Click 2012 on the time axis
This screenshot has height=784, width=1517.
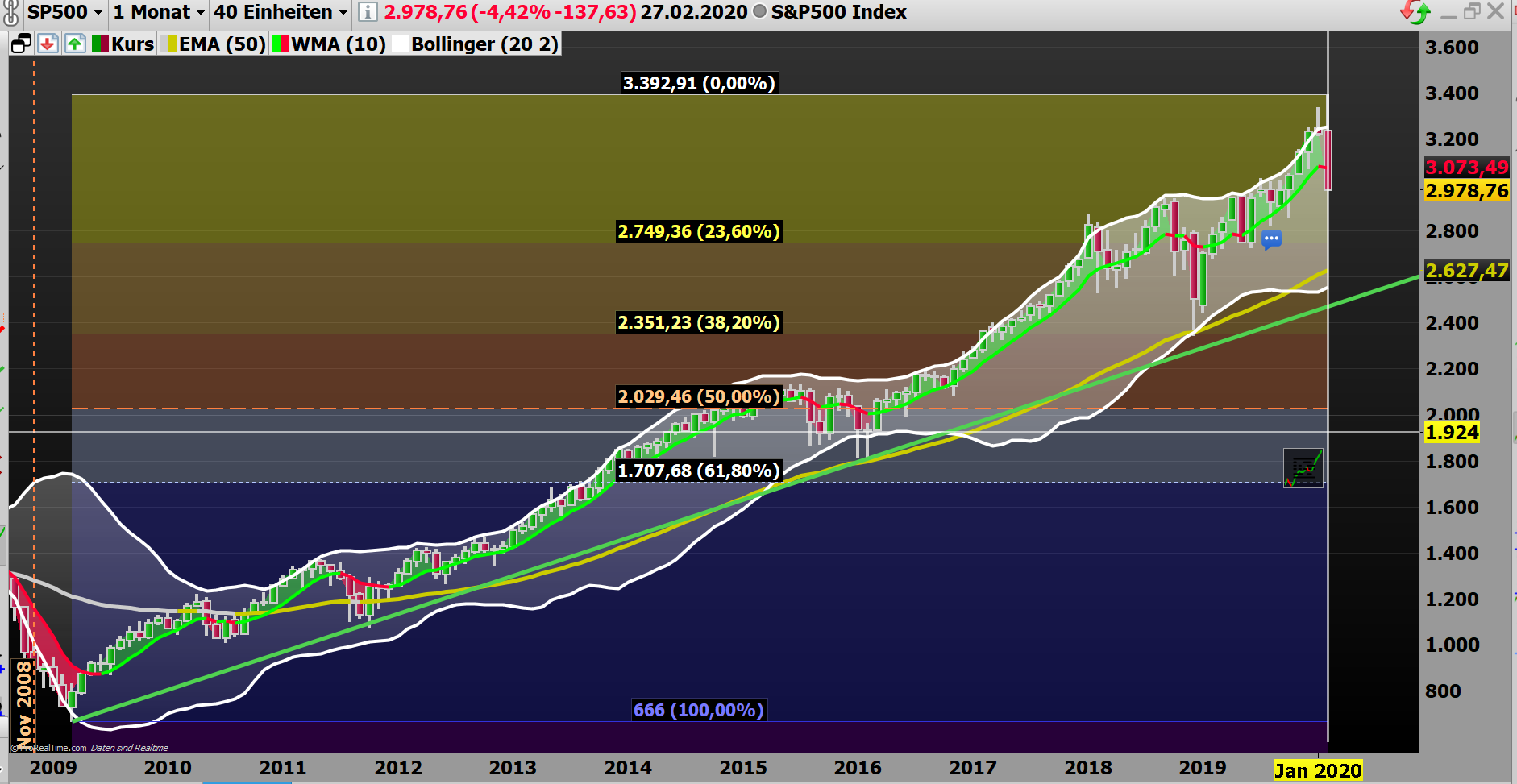(x=398, y=768)
